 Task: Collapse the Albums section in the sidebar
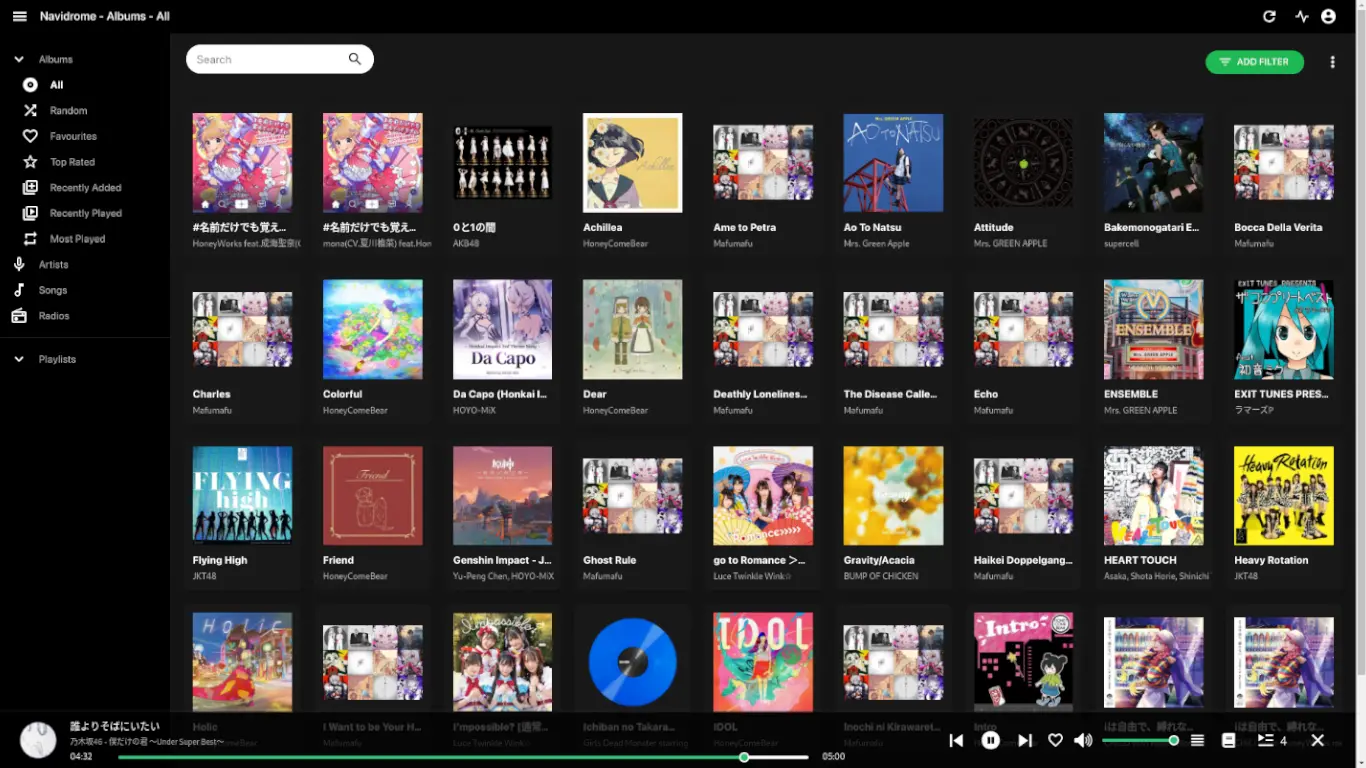(17, 58)
